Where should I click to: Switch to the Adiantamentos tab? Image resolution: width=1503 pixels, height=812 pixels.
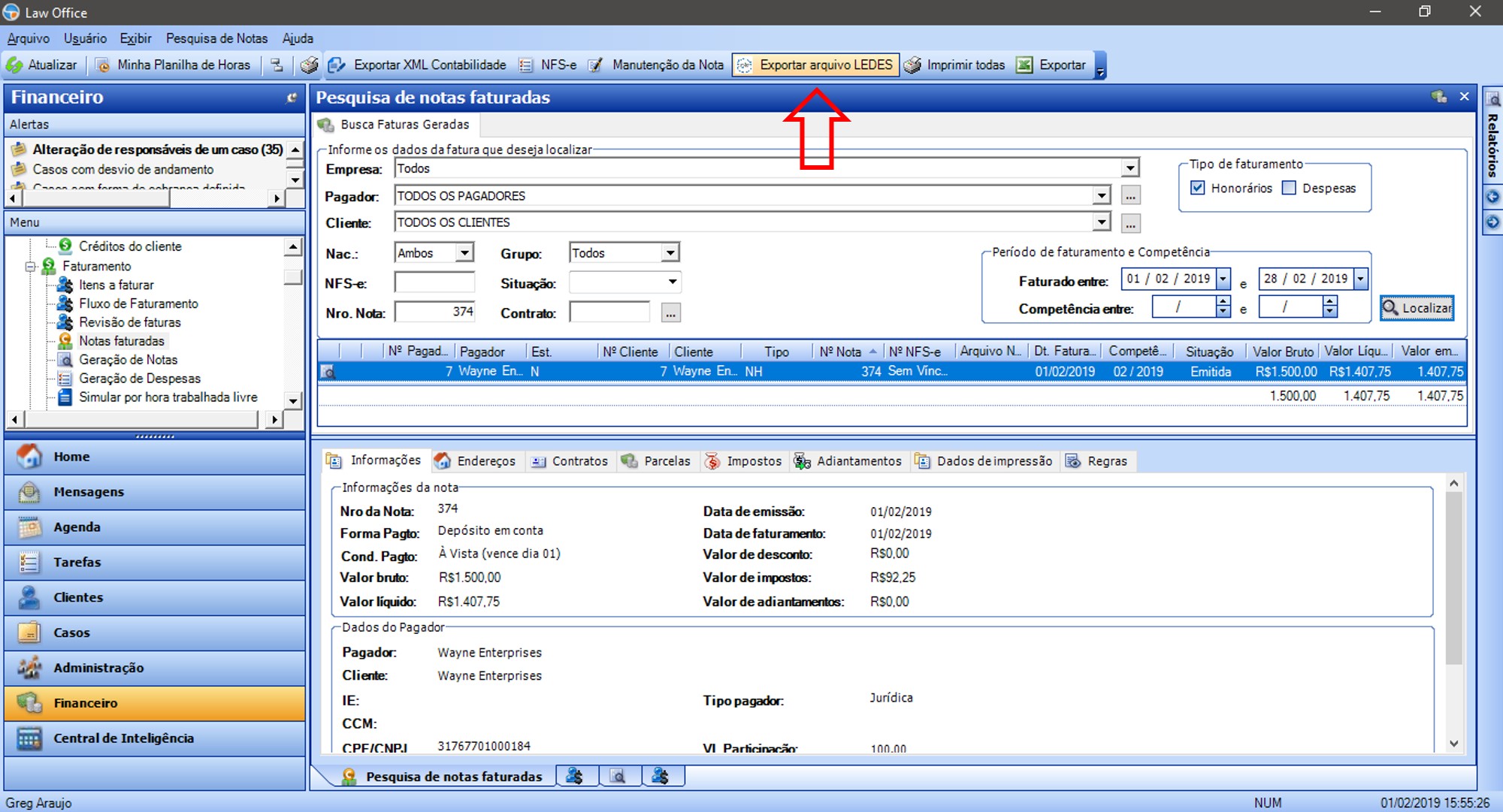click(x=848, y=461)
